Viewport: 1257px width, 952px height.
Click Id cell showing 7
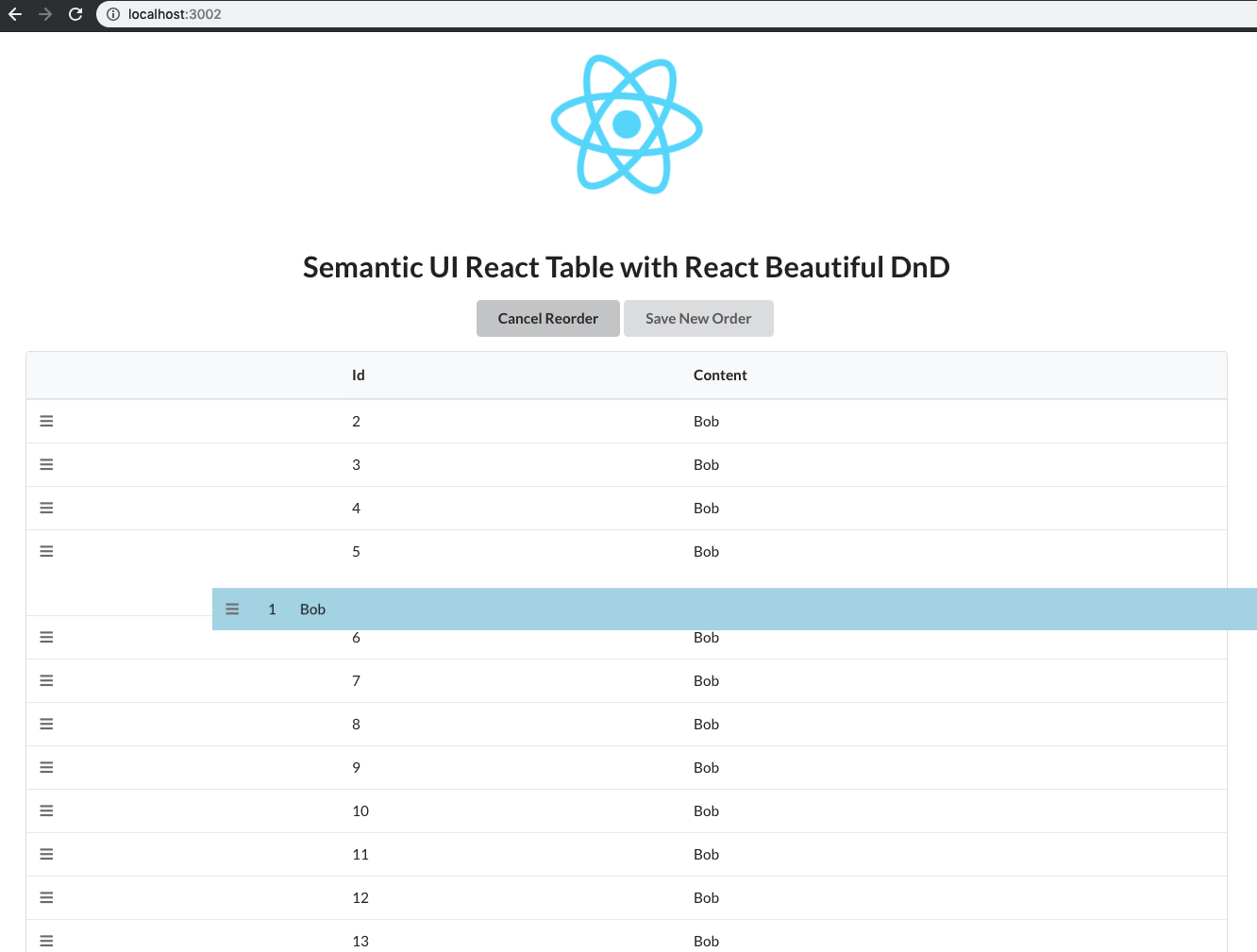(357, 680)
